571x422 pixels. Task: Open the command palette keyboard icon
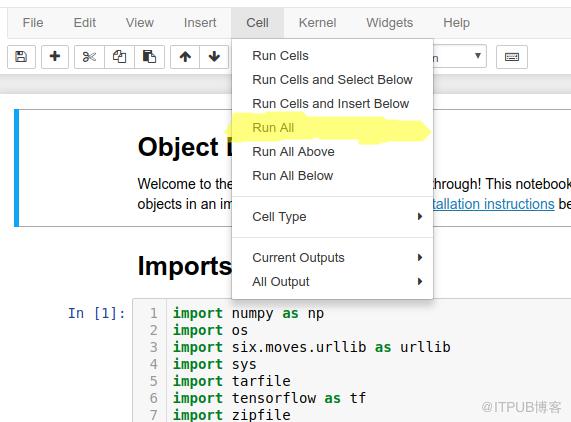(x=512, y=57)
